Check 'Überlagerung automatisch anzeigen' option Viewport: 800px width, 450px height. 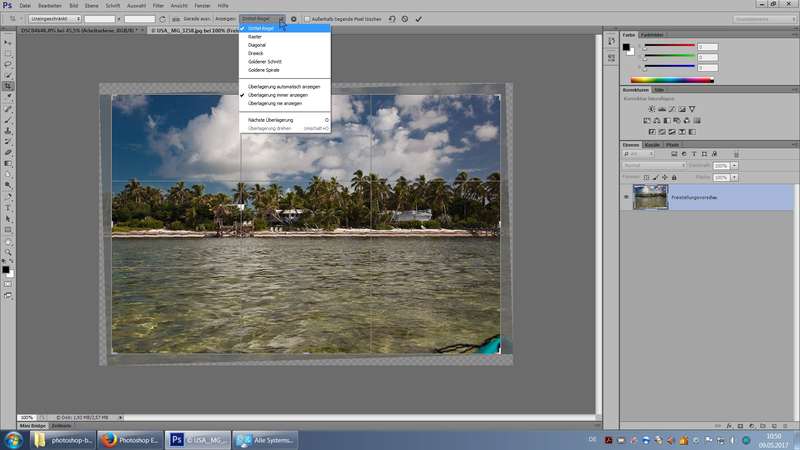pyautogui.click(x=282, y=87)
